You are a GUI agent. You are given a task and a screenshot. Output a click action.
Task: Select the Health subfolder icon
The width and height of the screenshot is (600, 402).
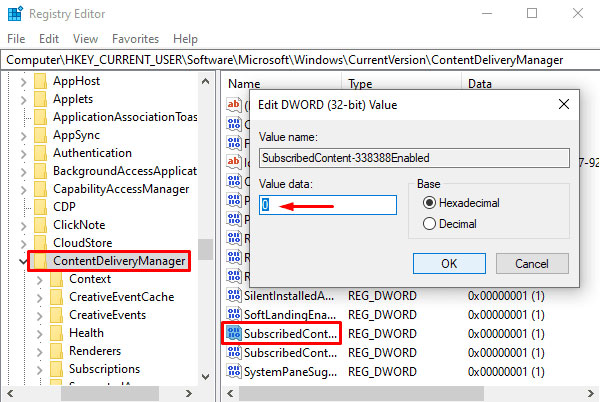57,333
